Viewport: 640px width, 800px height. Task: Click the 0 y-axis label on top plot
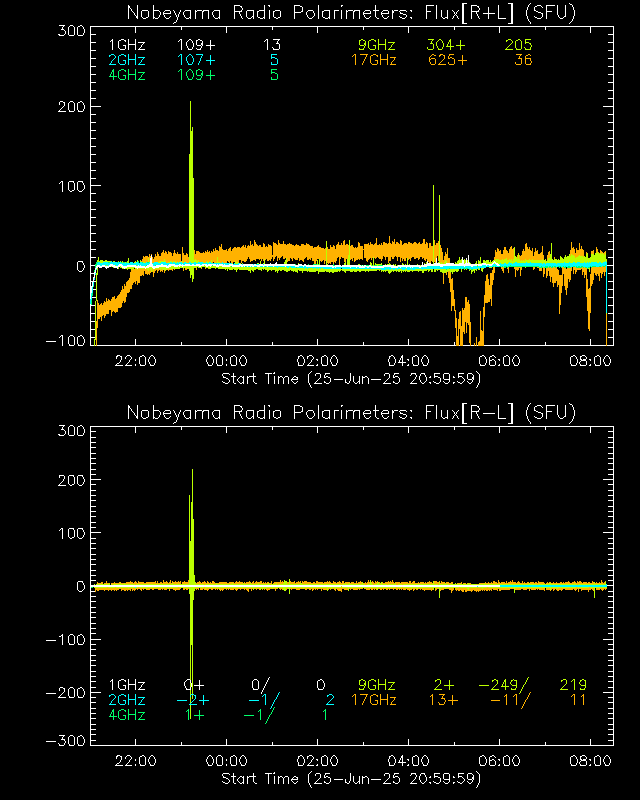point(81,266)
